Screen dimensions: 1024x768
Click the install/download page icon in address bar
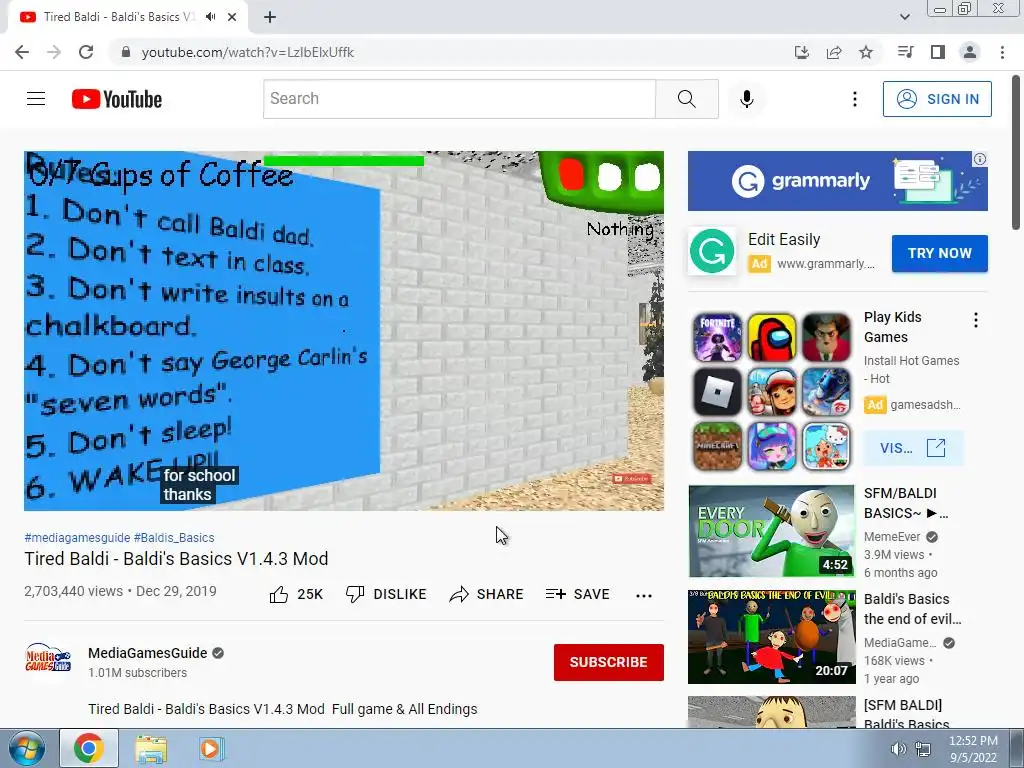[801, 52]
